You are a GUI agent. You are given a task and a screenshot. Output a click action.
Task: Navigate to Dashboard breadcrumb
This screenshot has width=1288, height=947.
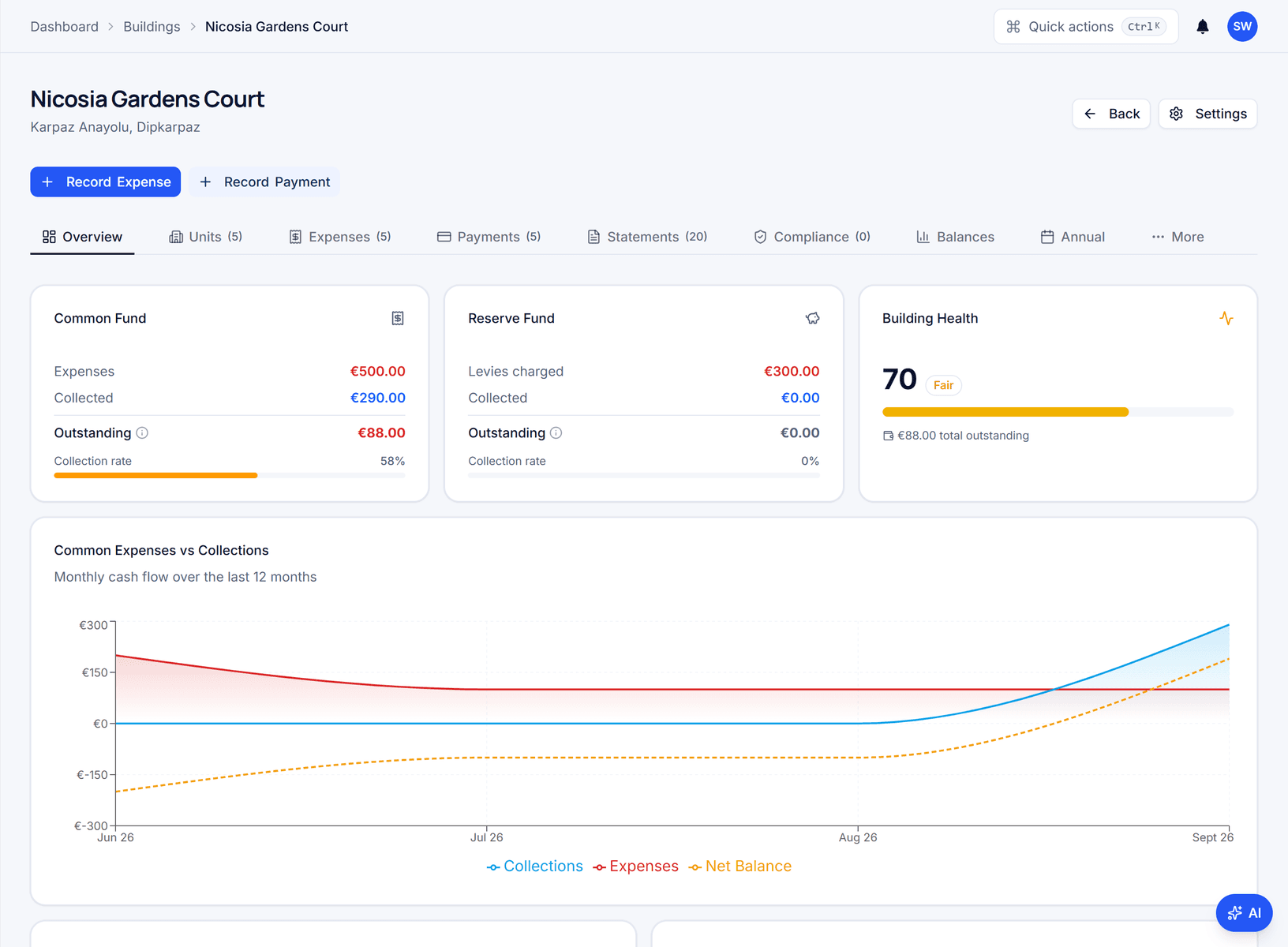point(65,27)
